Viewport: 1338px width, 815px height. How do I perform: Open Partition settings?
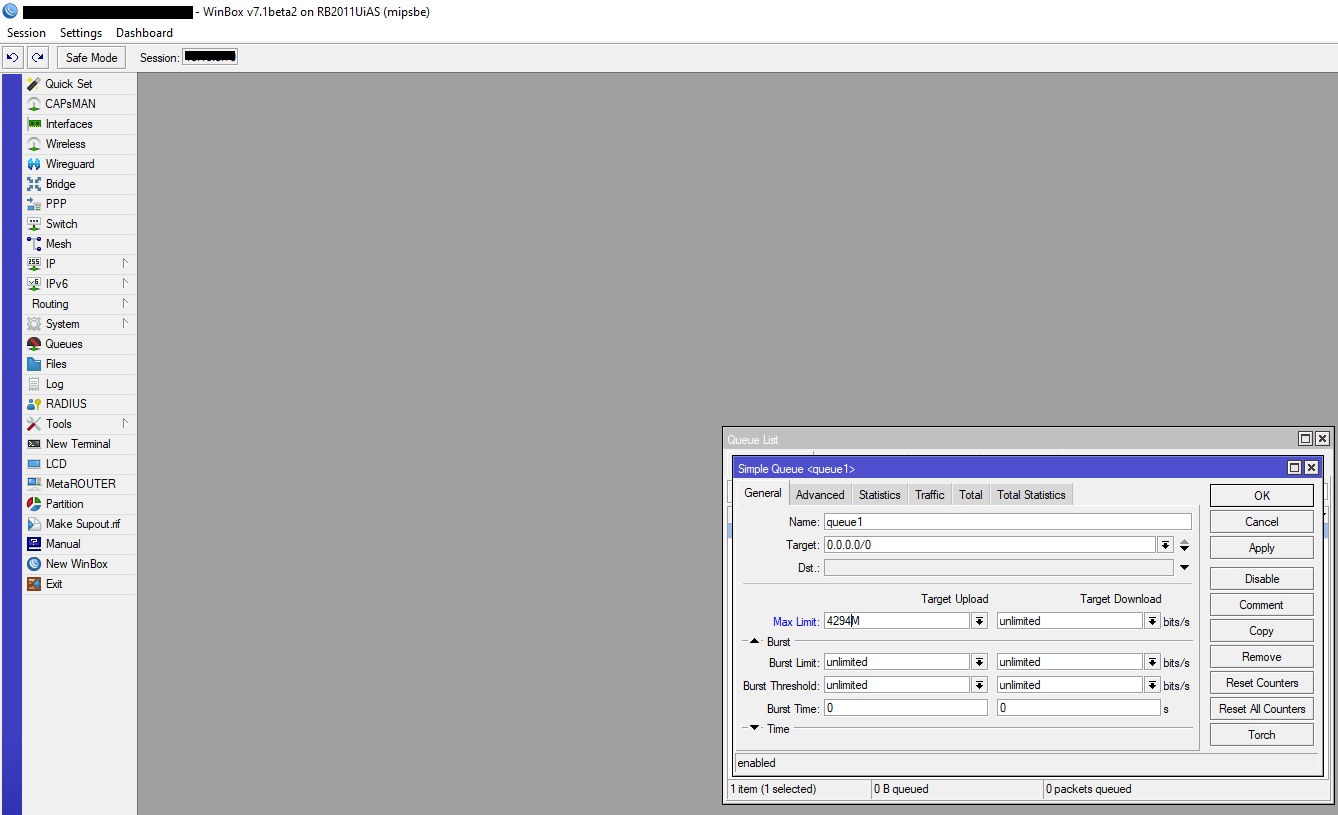pyautogui.click(x=80, y=504)
